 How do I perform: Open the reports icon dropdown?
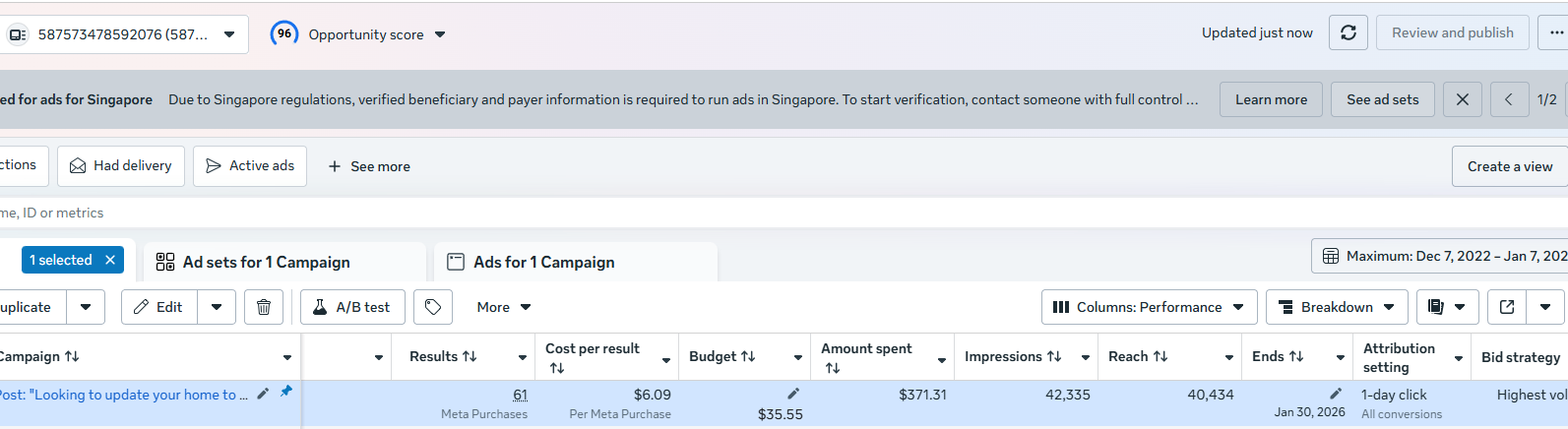click(x=1446, y=307)
